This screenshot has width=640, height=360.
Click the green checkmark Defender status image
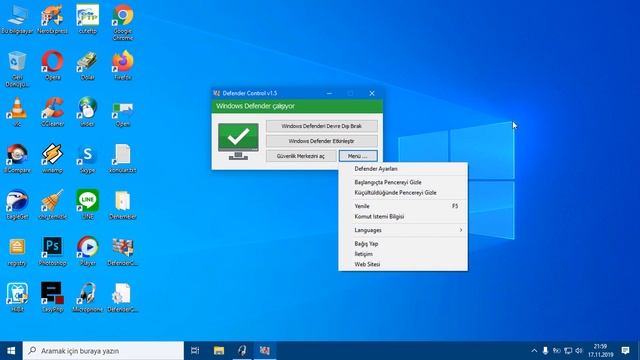pos(238,141)
